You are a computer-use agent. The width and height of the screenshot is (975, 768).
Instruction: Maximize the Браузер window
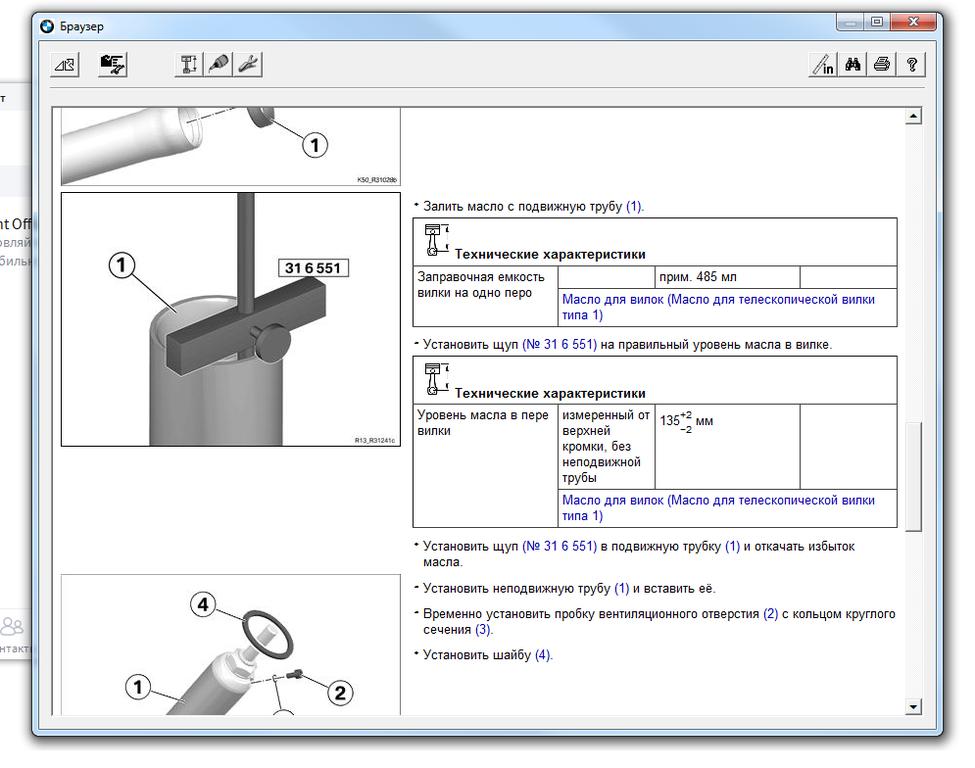877,21
